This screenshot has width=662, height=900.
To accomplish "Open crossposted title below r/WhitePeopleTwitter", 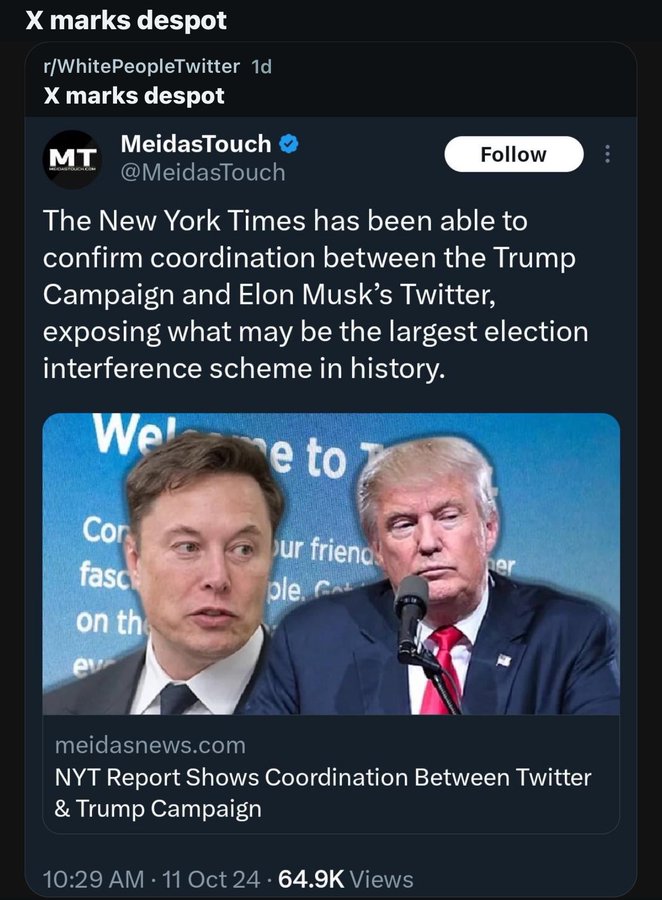I will coord(134,96).
